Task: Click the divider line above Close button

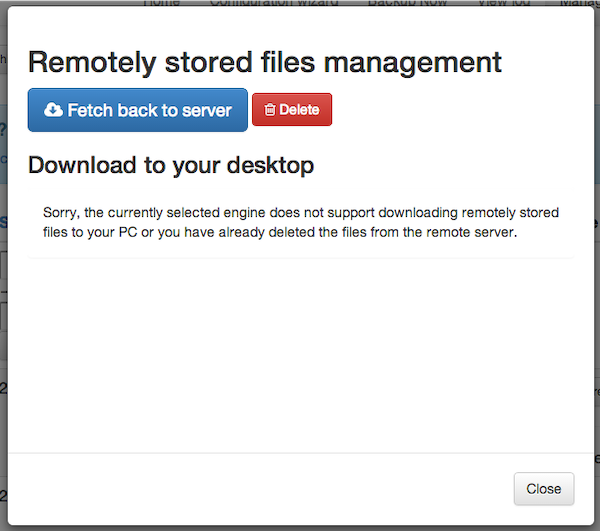Action: (301, 453)
